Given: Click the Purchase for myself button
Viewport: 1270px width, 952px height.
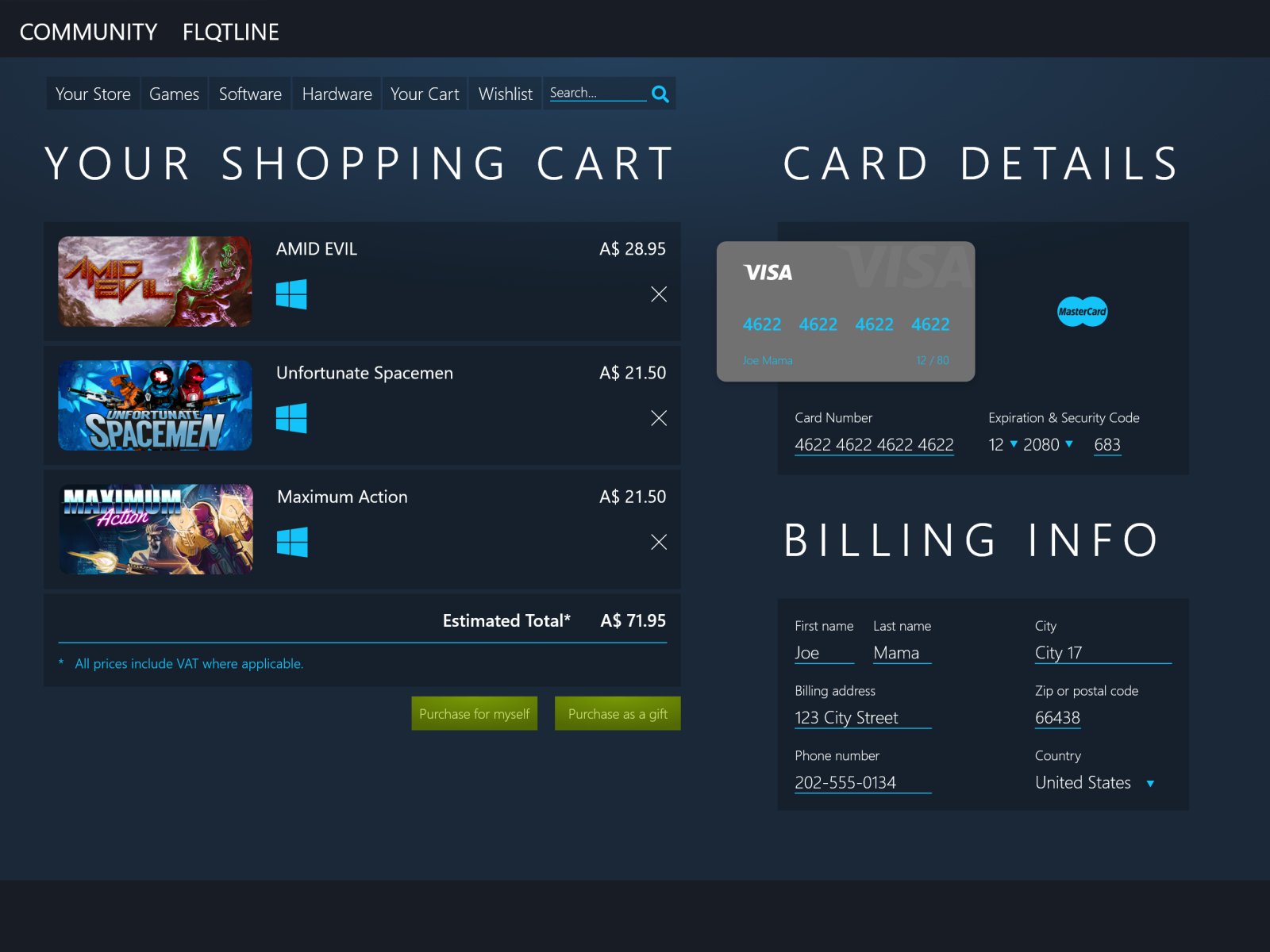Looking at the screenshot, I should coord(475,713).
